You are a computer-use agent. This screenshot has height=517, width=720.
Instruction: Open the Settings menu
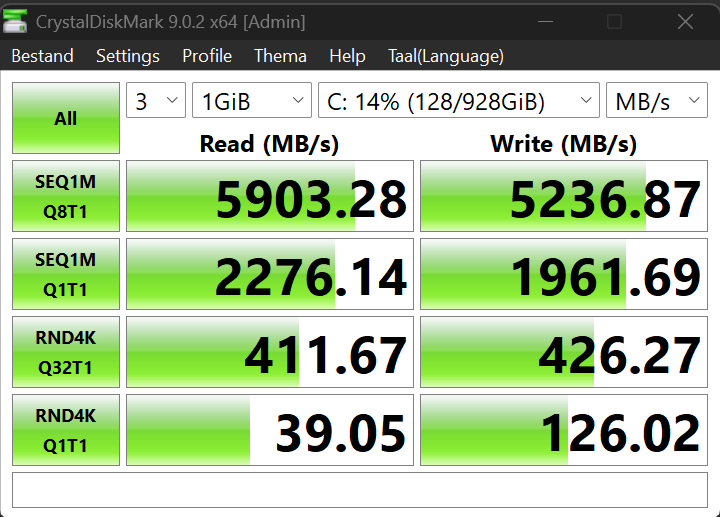click(x=128, y=56)
